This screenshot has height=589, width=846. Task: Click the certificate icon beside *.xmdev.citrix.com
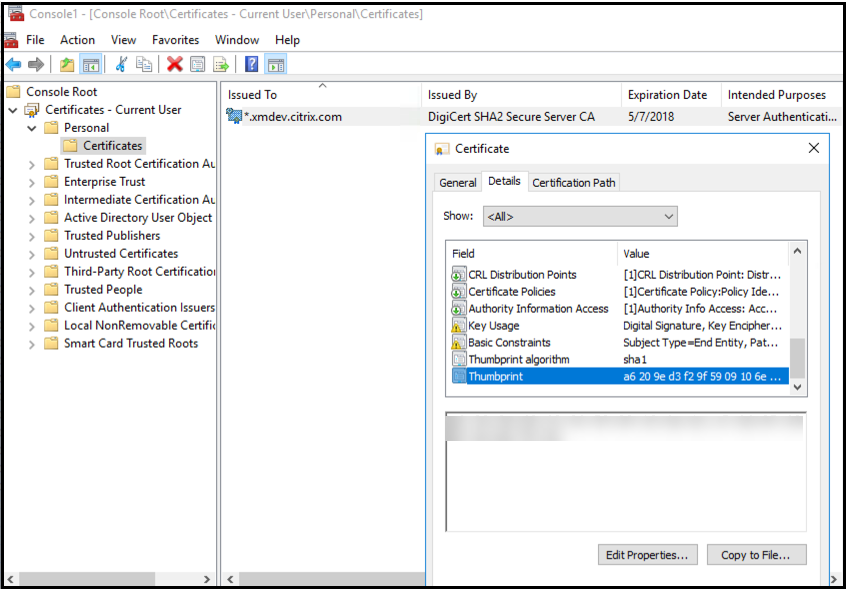coord(234,116)
